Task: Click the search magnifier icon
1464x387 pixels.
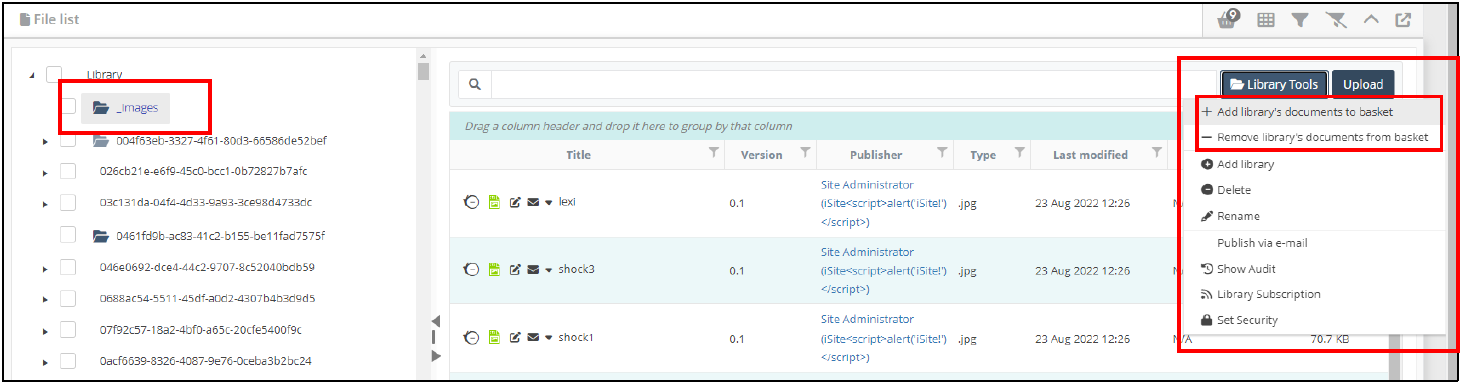Action: 475,85
